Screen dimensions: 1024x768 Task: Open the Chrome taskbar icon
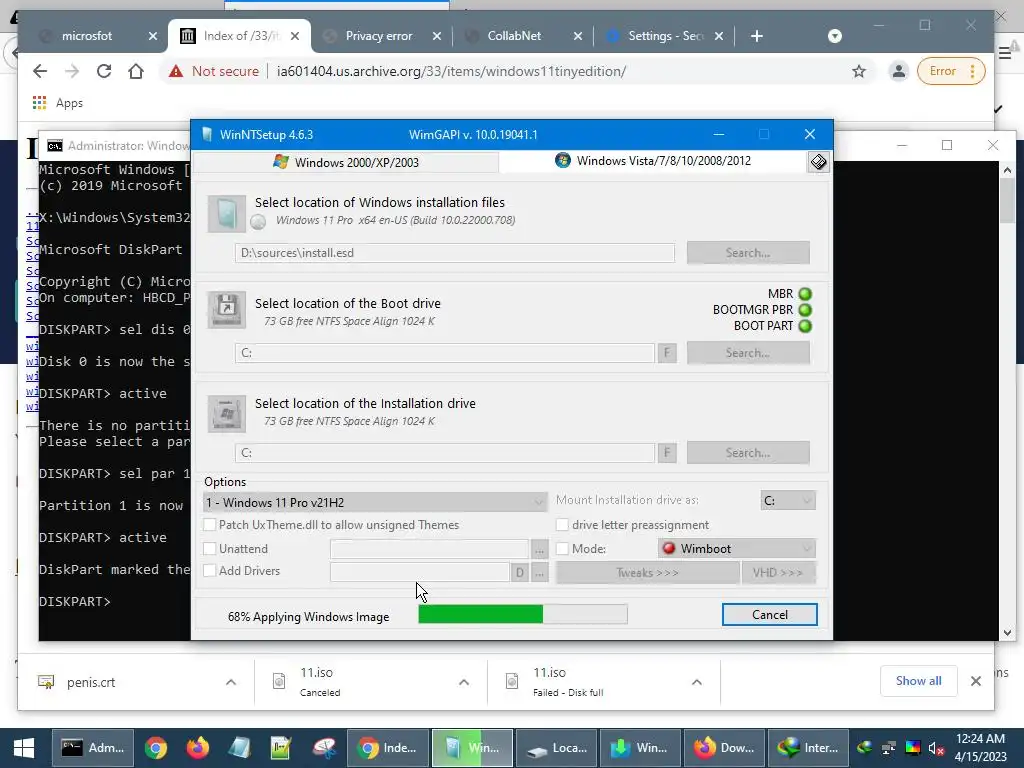[x=155, y=748]
